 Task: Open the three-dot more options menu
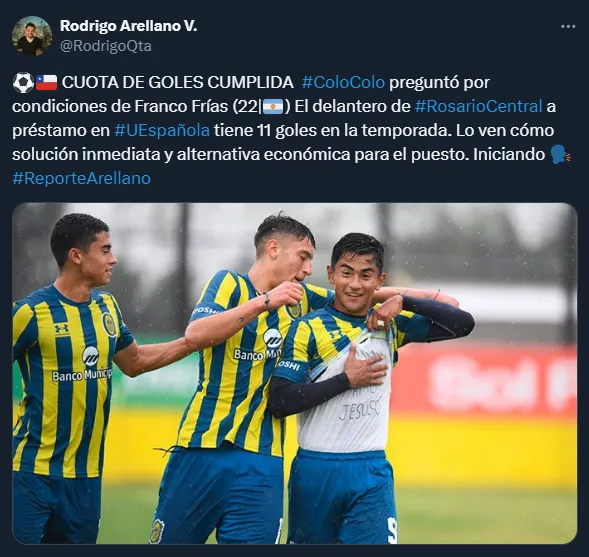568,26
